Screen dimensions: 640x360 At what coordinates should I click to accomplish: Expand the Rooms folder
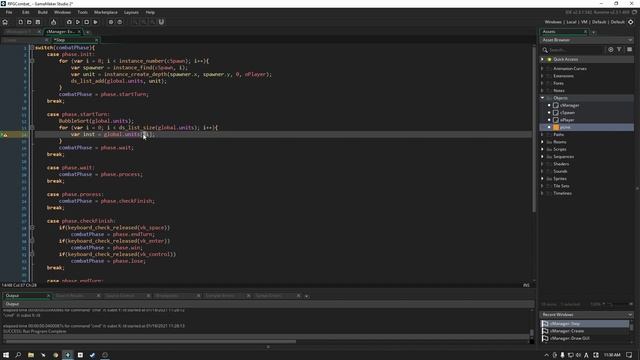[x=542, y=142]
